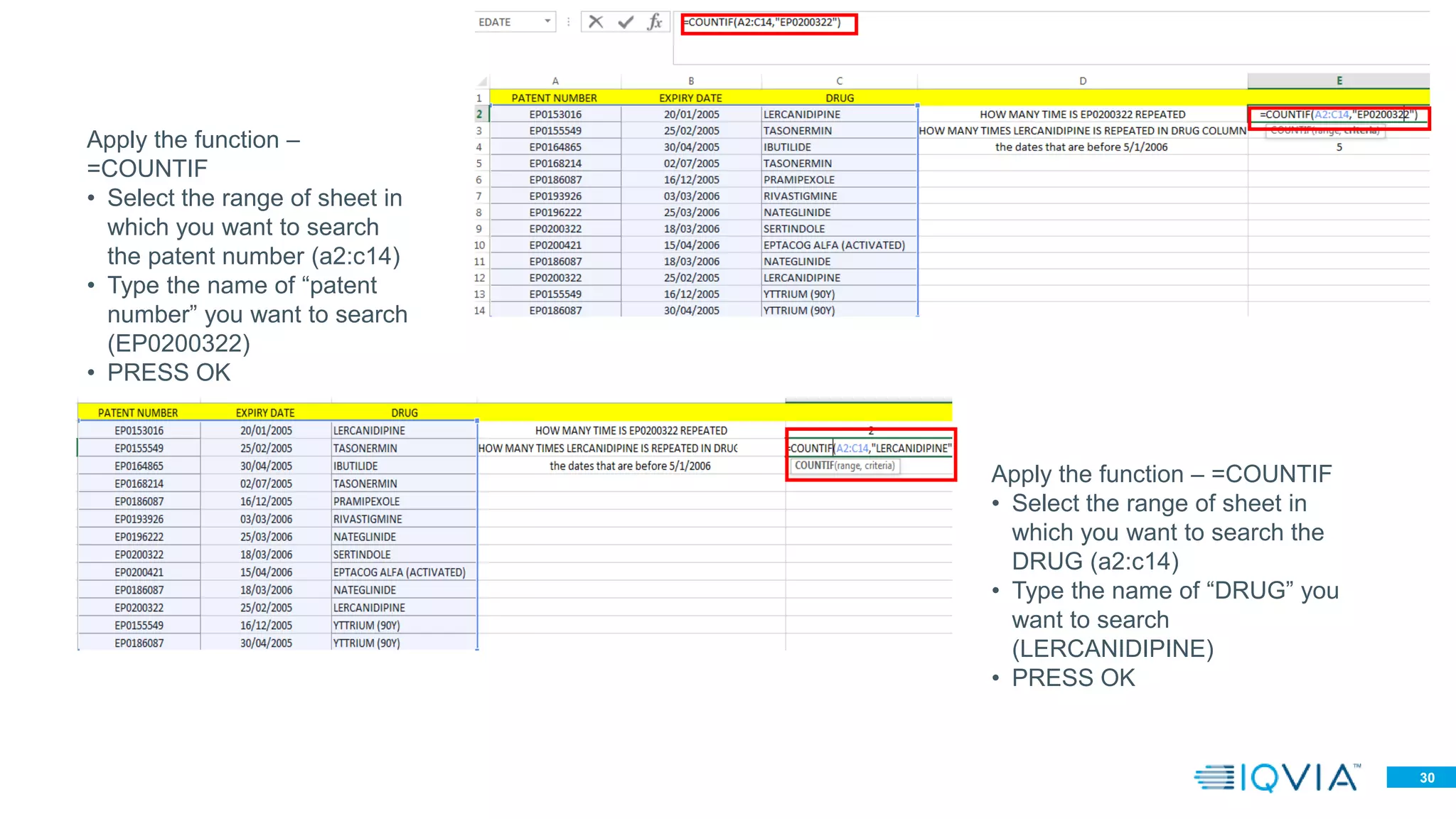Click the Select All corner triangle
Image resolution: width=1456 pixels, height=819 pixels.
click(x=482, y=81)
